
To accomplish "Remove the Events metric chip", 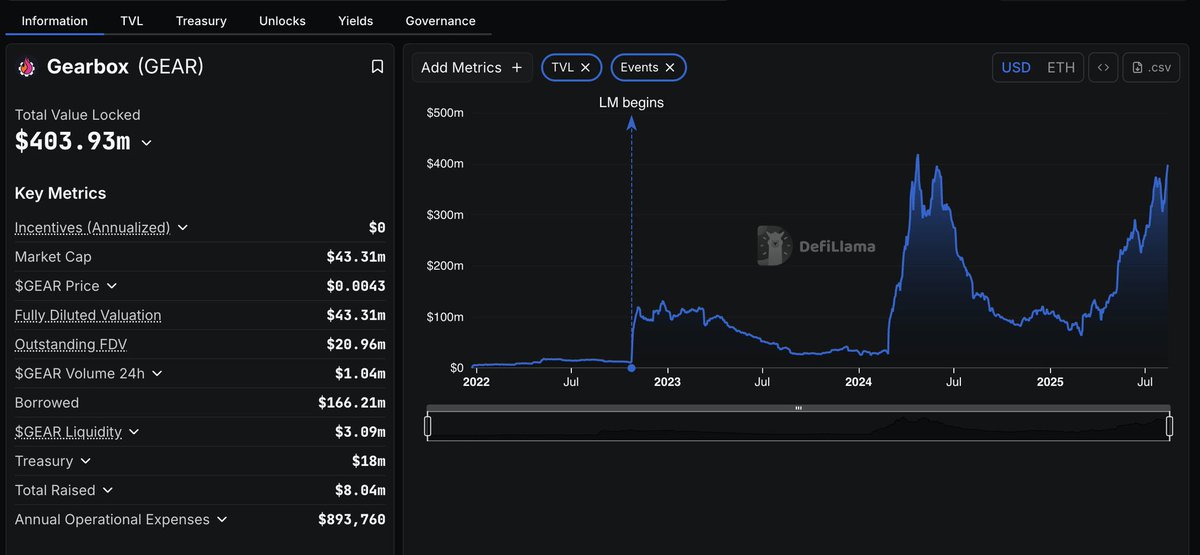I will pos(670,67).
